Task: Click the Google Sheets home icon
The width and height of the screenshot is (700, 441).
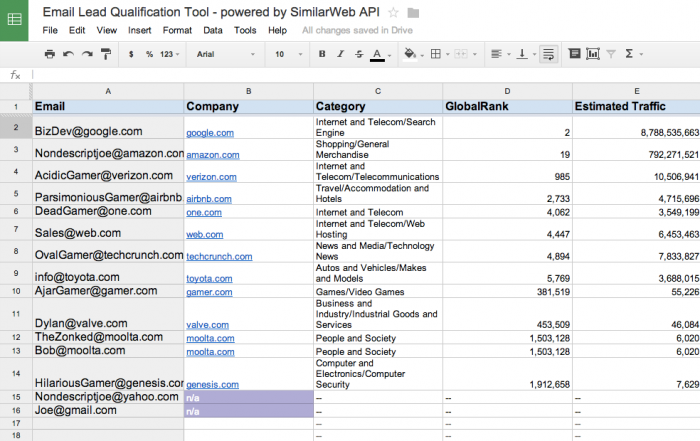Action: (x=14, y=20)
